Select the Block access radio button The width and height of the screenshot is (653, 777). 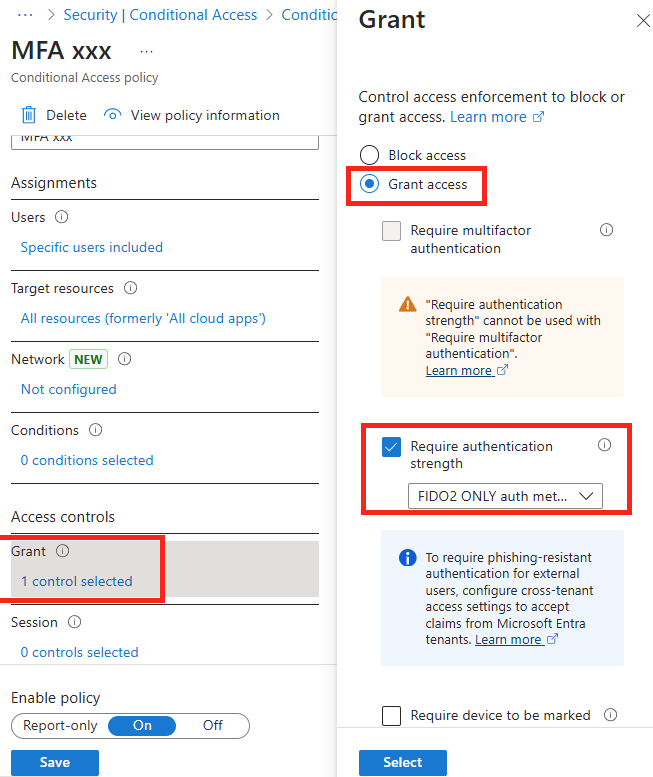[x=370, y=155]
